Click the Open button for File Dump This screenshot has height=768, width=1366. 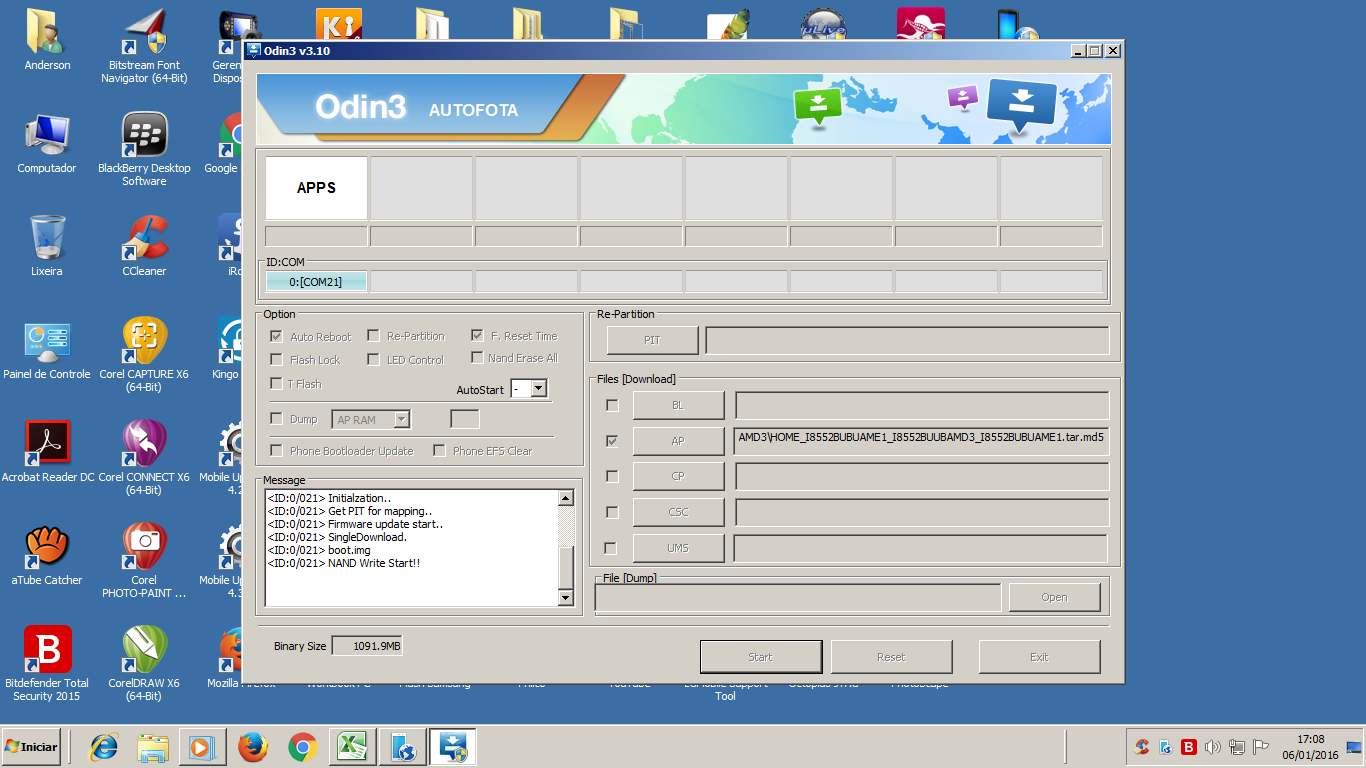point(1054,597)
